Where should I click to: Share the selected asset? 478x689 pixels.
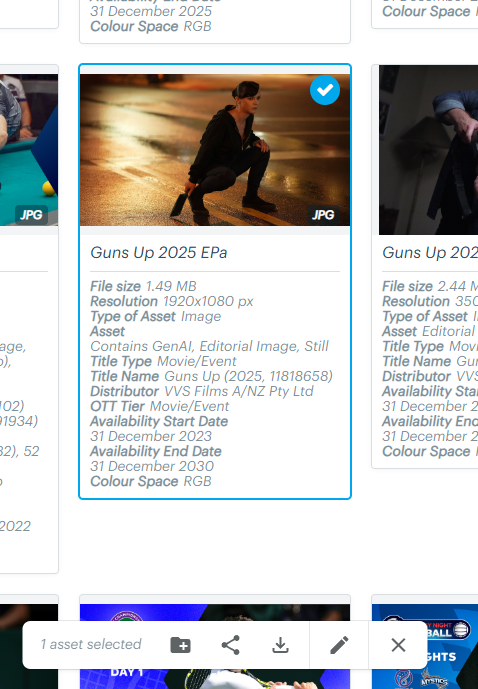pos(231,645)
